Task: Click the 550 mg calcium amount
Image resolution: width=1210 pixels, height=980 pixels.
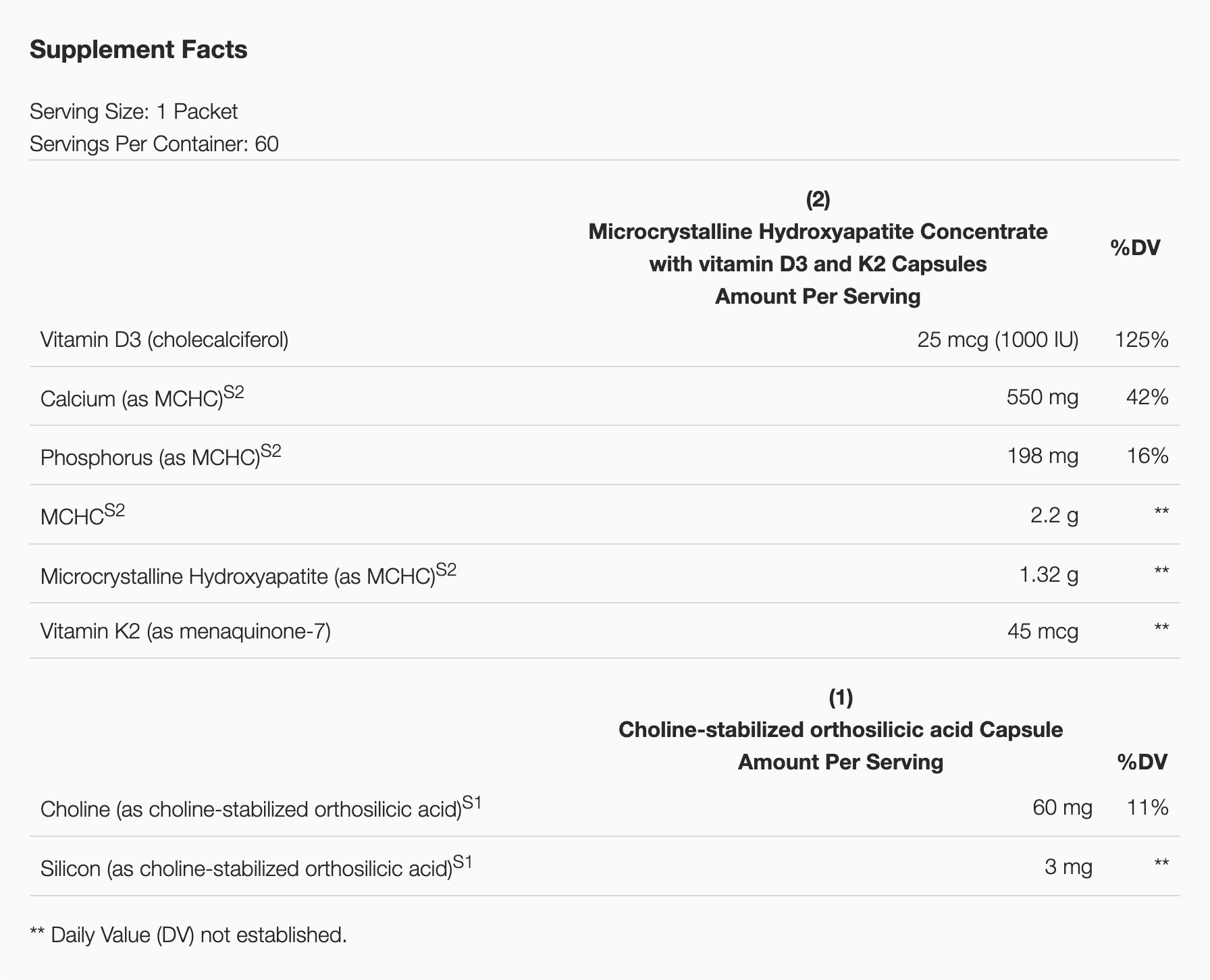Action: (1042, 397)
